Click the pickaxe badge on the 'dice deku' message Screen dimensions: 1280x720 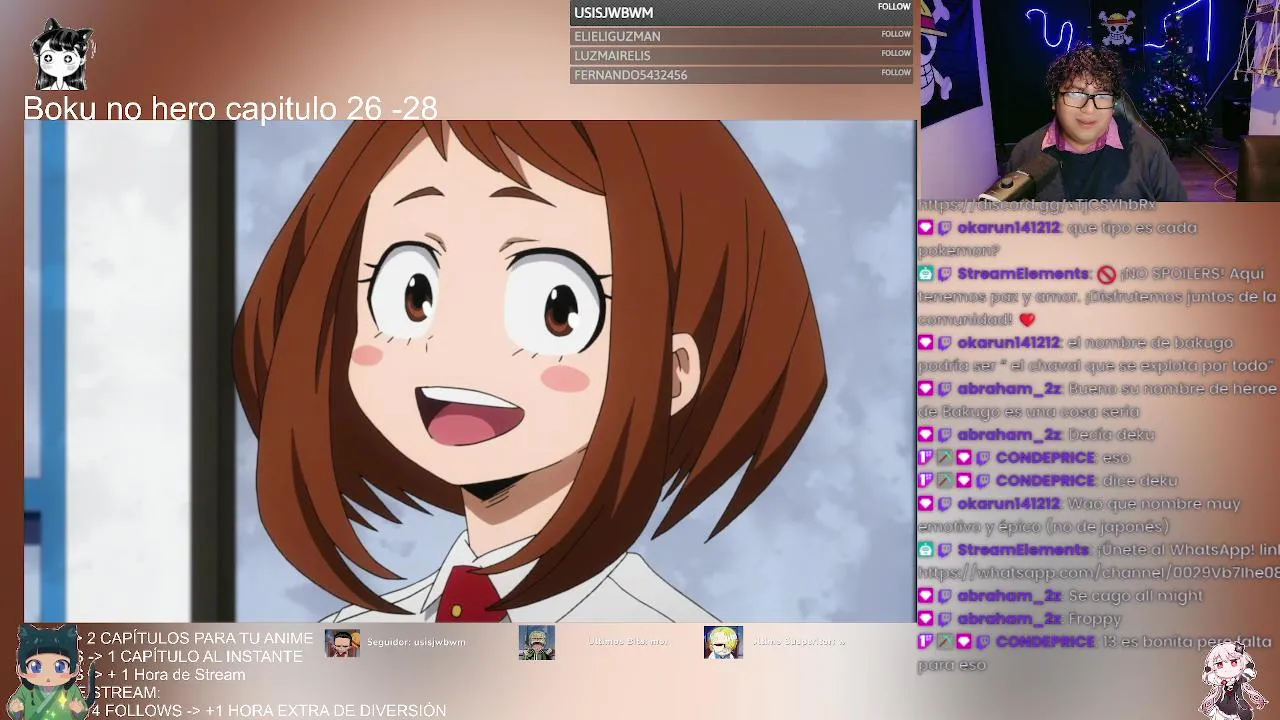[x=944, y=481]
